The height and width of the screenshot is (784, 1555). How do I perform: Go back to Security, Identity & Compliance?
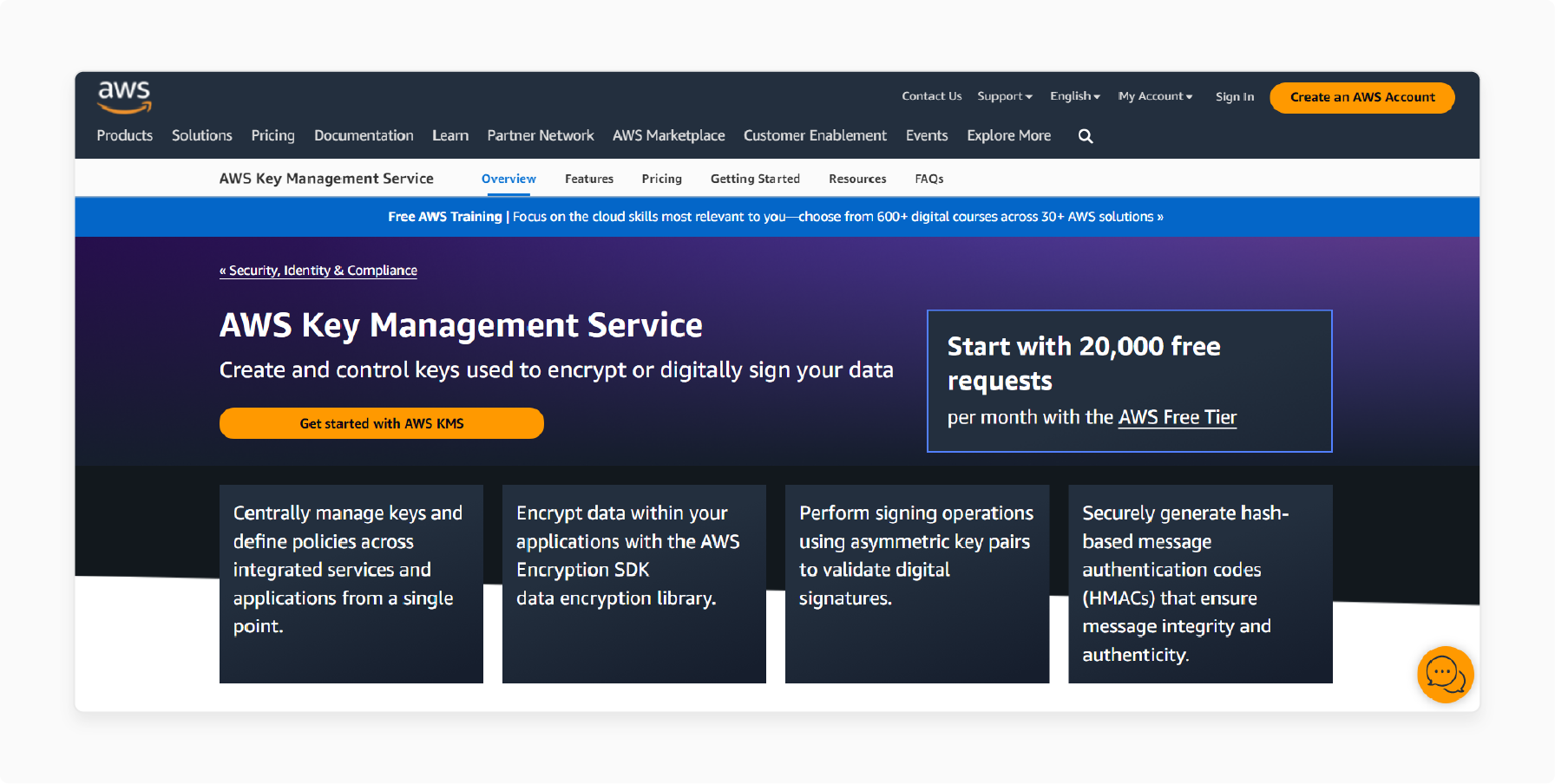point(318,271)
